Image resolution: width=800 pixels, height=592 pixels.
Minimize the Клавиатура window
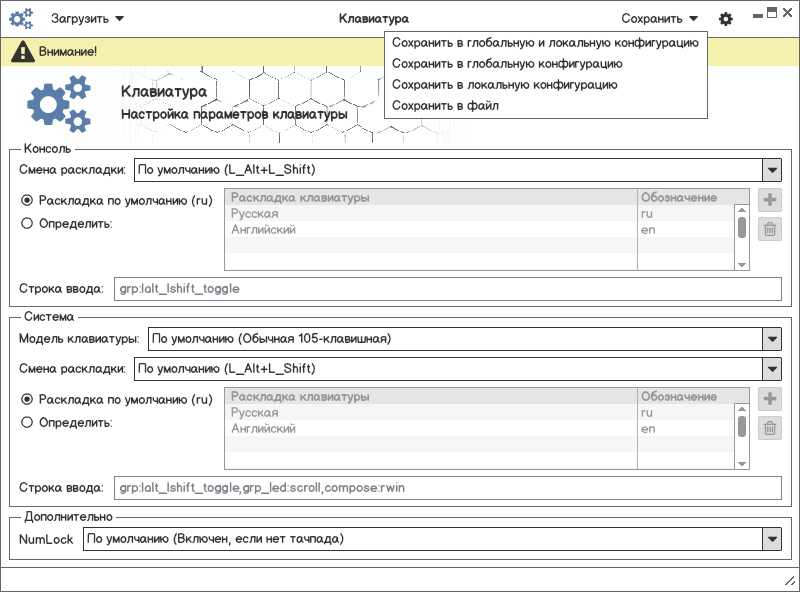click(x=758, y=16)
